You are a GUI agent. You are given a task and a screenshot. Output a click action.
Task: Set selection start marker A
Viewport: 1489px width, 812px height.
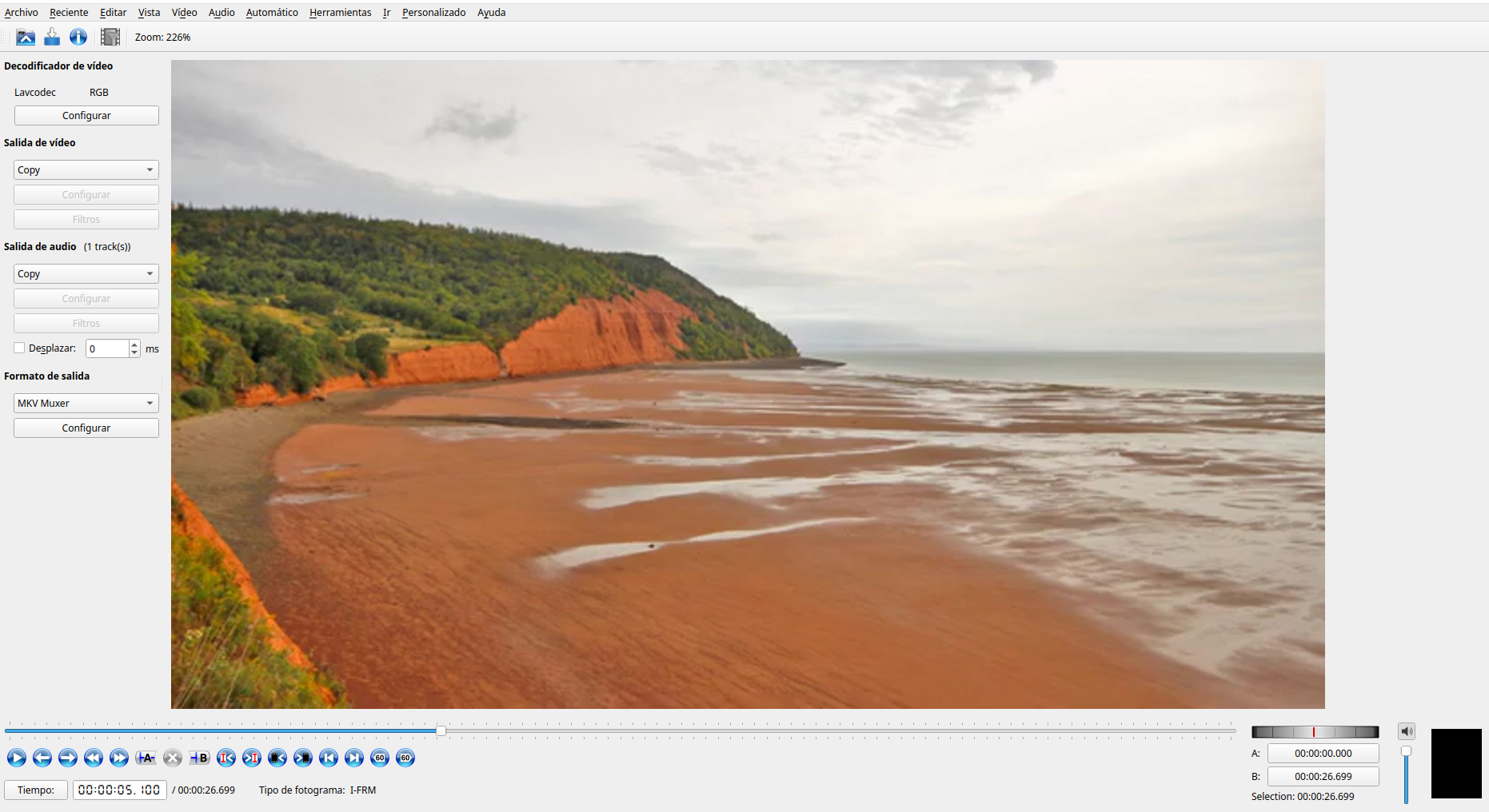(x=146, y=758)
